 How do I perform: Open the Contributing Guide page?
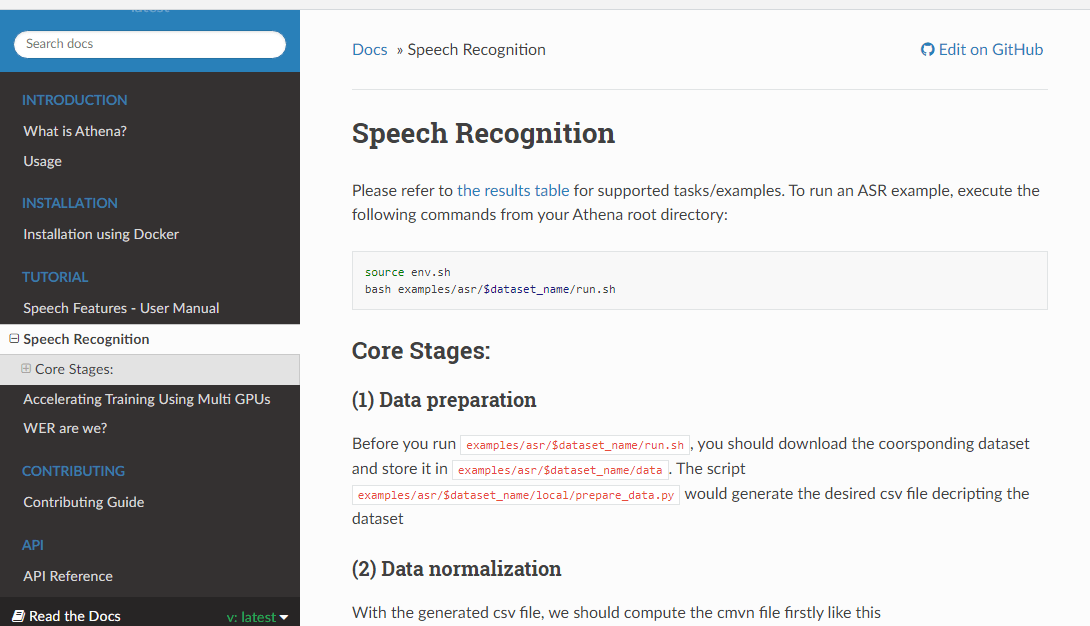(83, 502)
